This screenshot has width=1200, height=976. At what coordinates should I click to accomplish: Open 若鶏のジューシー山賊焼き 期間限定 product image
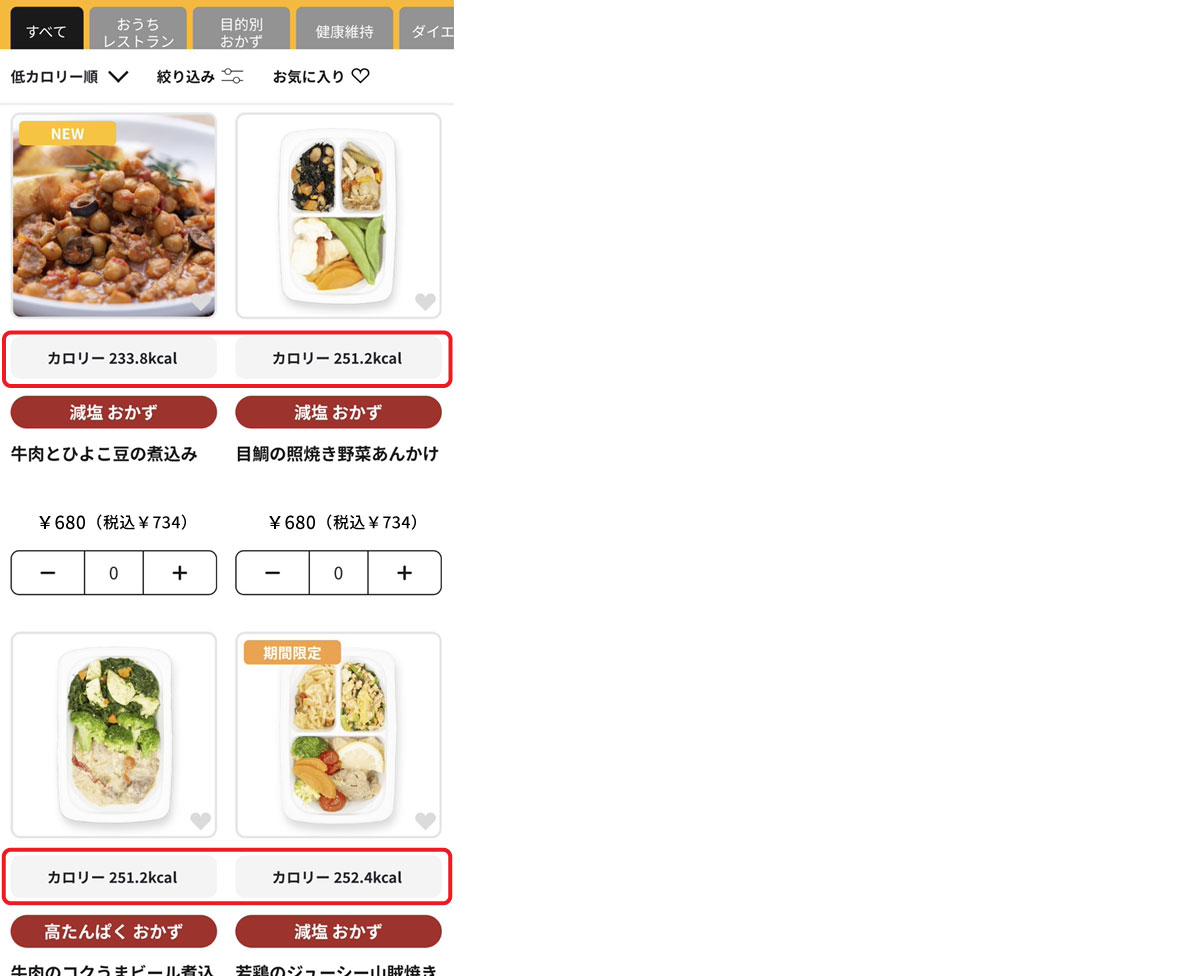338,735
